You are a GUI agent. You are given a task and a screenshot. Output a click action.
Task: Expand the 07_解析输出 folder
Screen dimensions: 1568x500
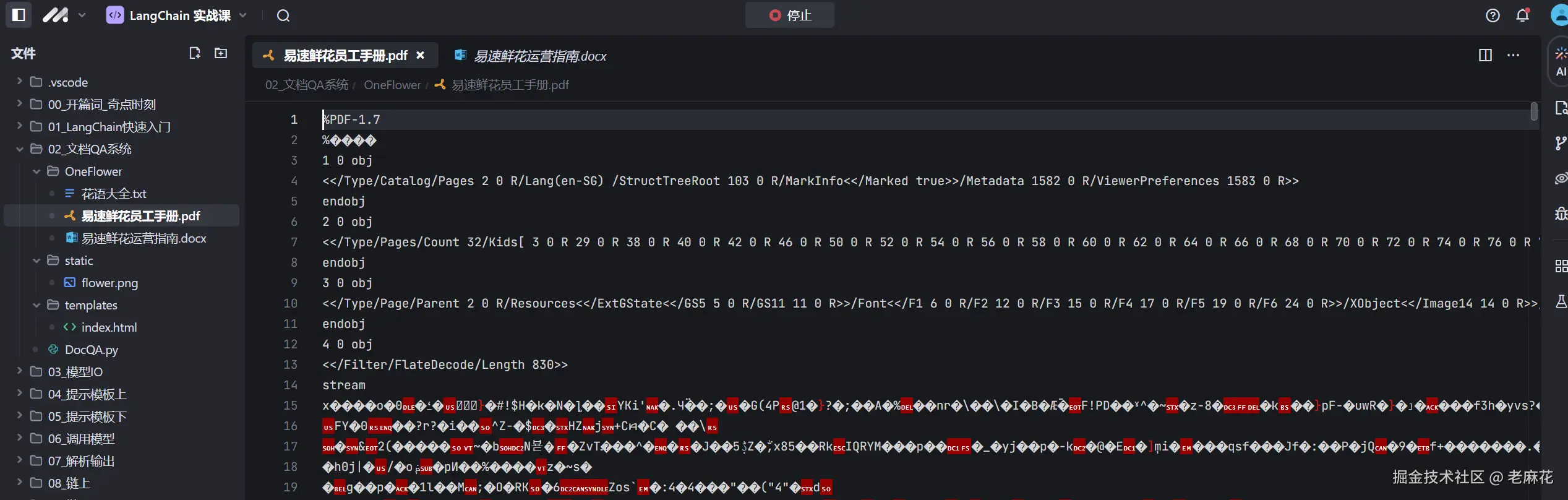tap(20, 460)
